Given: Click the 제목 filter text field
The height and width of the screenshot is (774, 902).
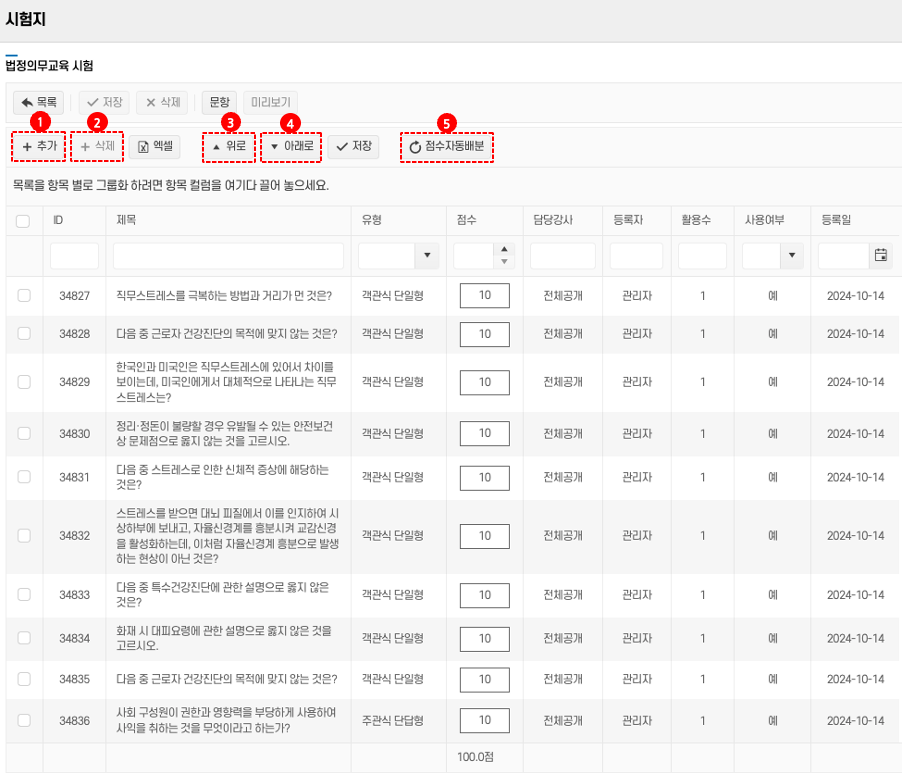Looking at the screenshot, I should 228,256.
